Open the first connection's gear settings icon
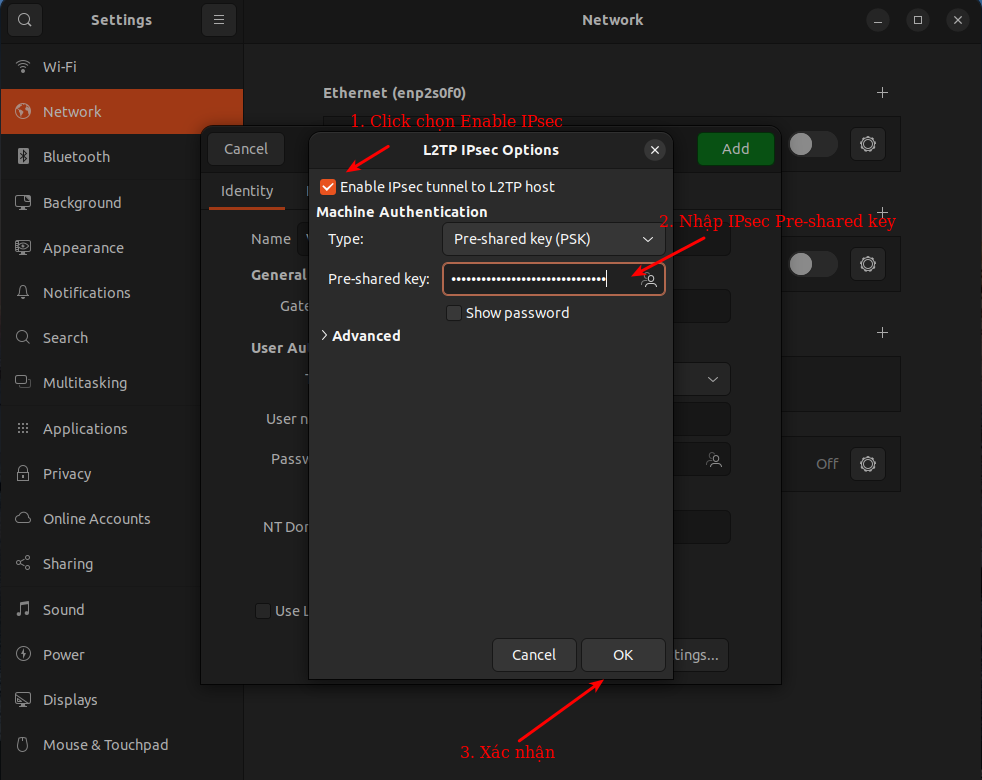This screenshot has height=780, width=982. (867, 144)
